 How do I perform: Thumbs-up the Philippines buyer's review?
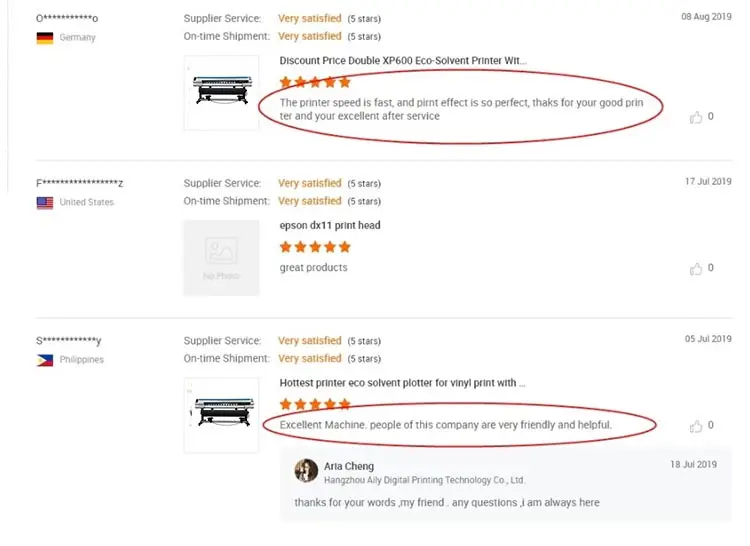click(696, 426)
